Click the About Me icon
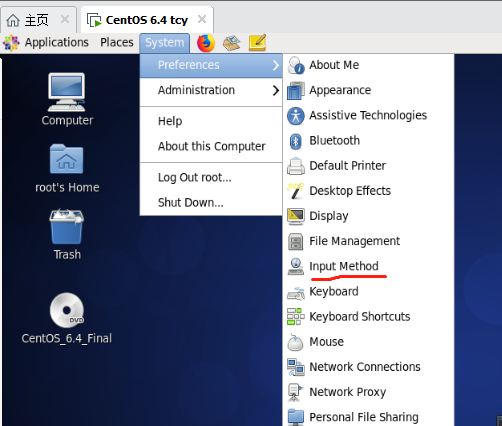The height and width of the screenshot is (426, 502). (x=296, y=65)
